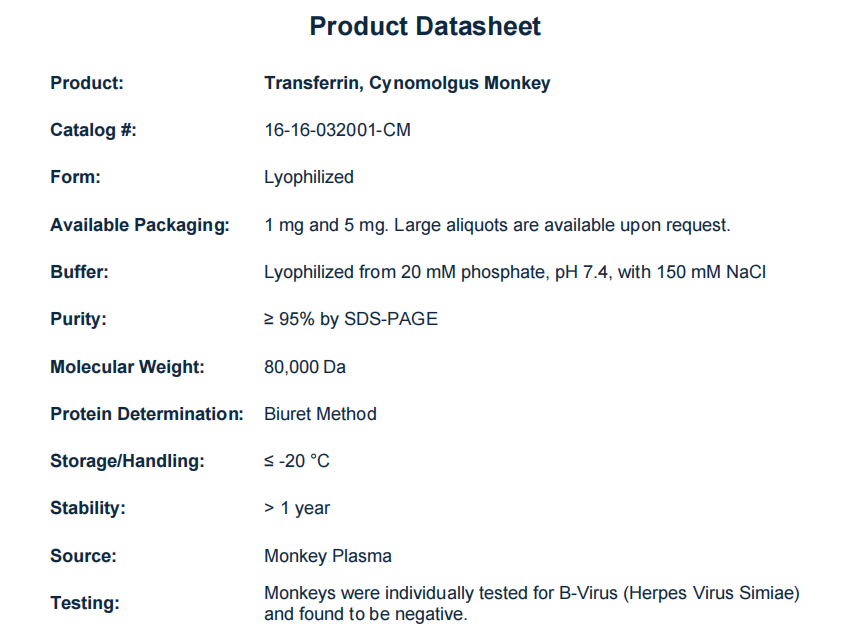Select the catalog number 16-16-032001-CM
Screen dimensions: 849x641
(x=337, y=130)
